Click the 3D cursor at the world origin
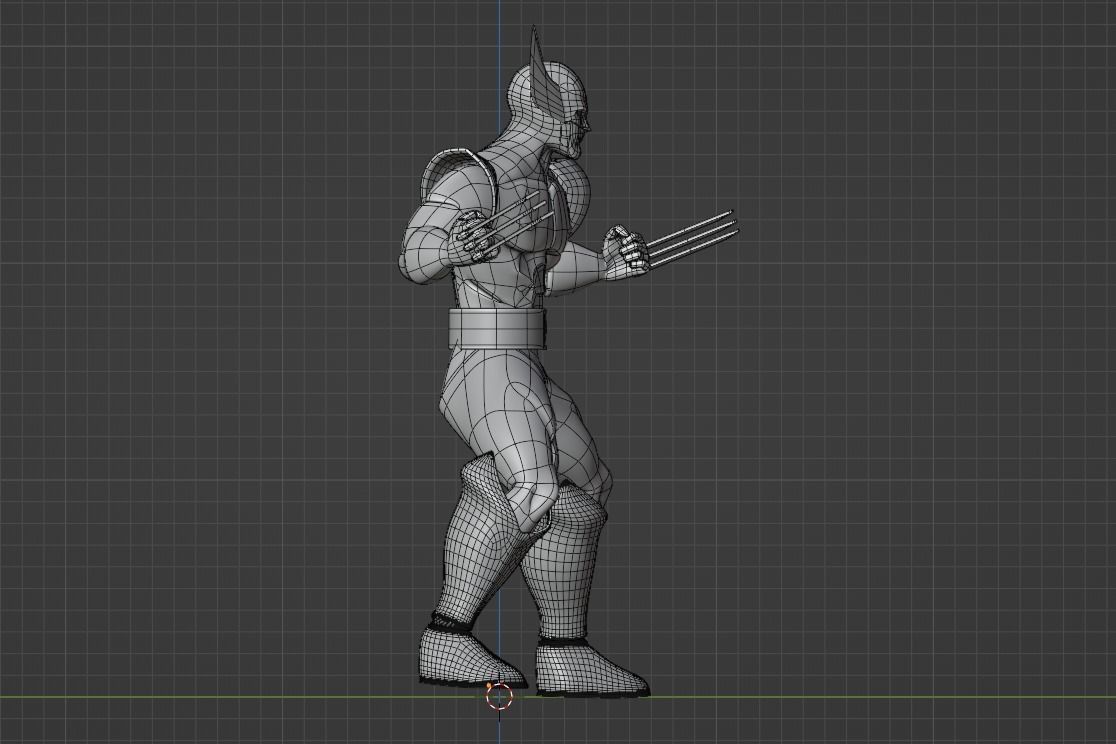1116x744 pixels. pos(499,696)
